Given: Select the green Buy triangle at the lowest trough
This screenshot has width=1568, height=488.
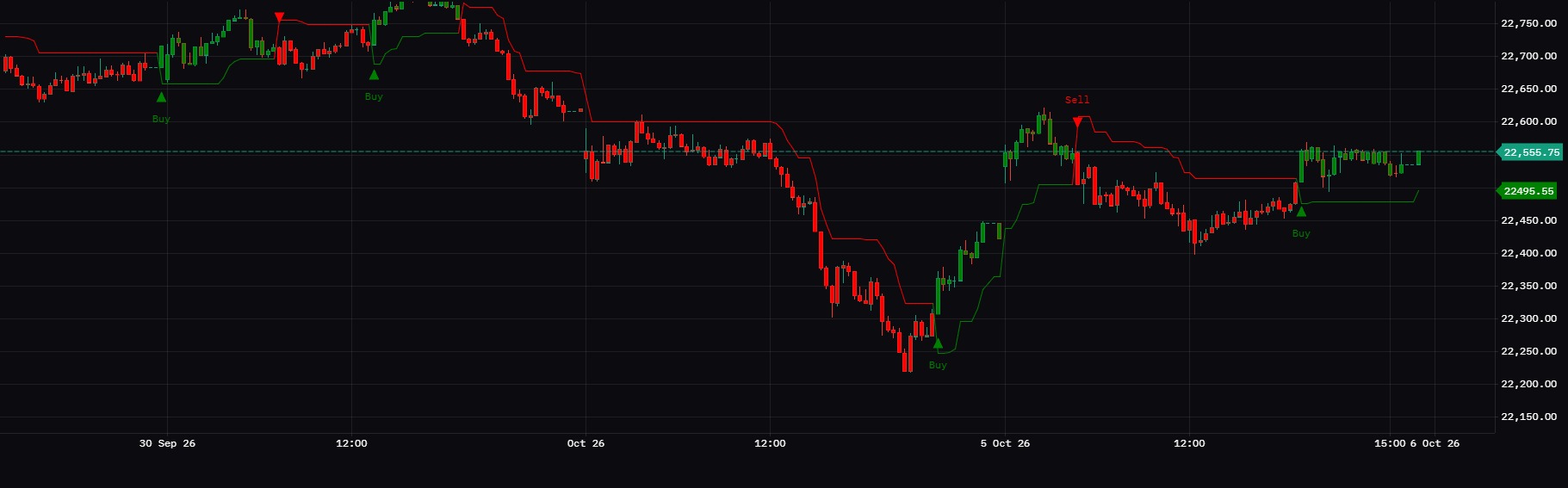Looking at the screenshot, I should click(x=938, y=343).
